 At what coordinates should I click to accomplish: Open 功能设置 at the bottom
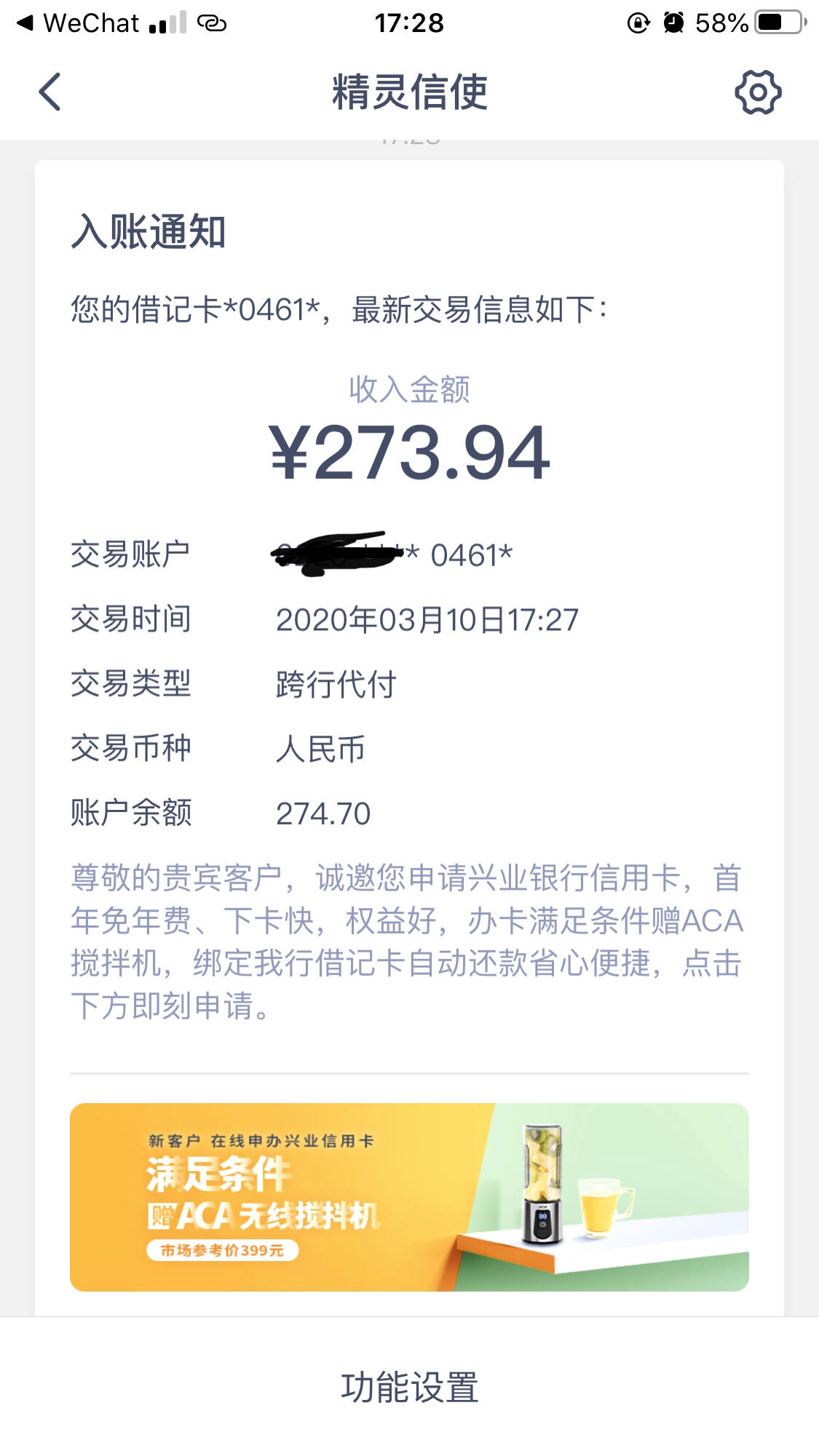410,1387
